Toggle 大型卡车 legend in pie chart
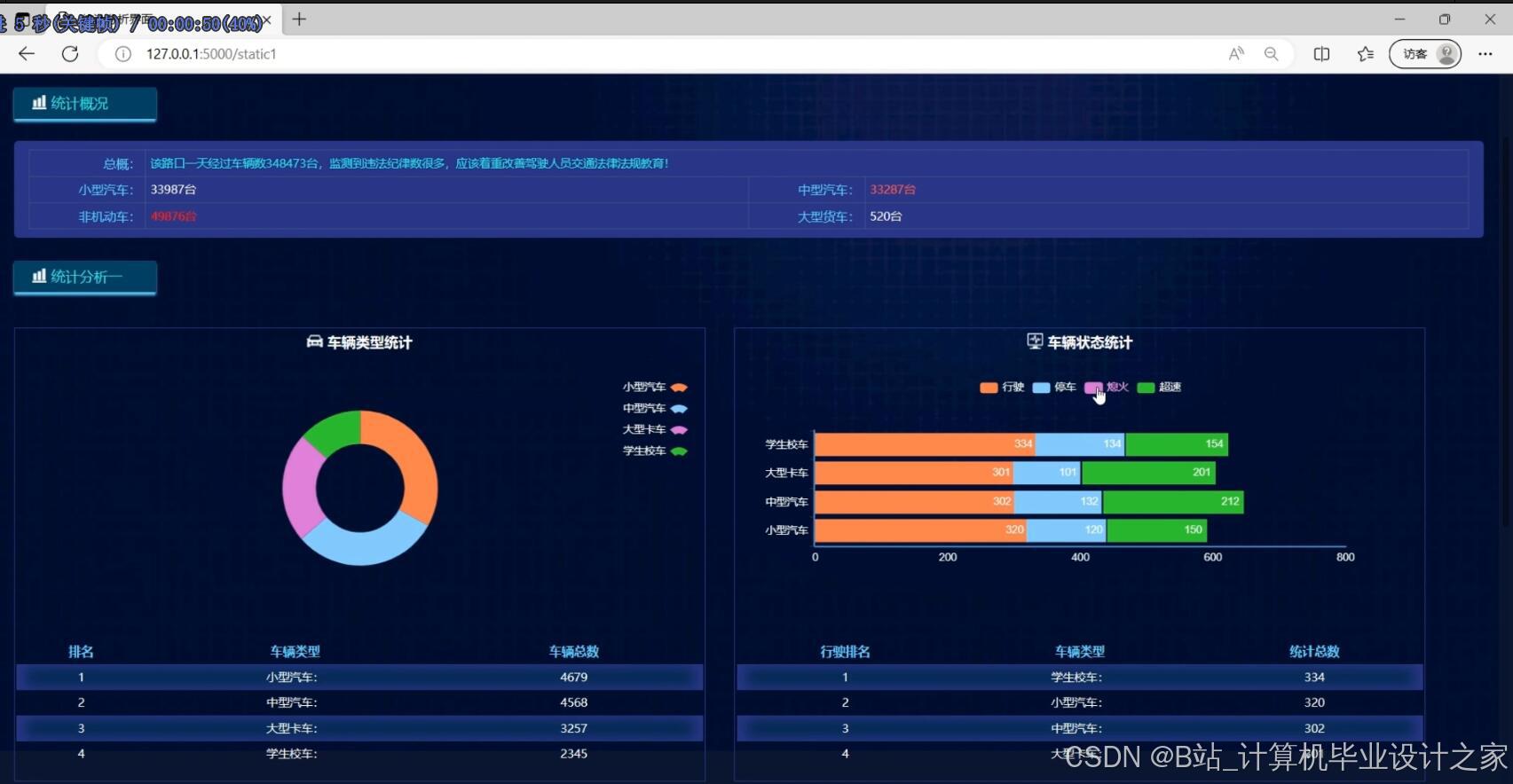Viewport: 1513px width, 784px height. point(655,429)
